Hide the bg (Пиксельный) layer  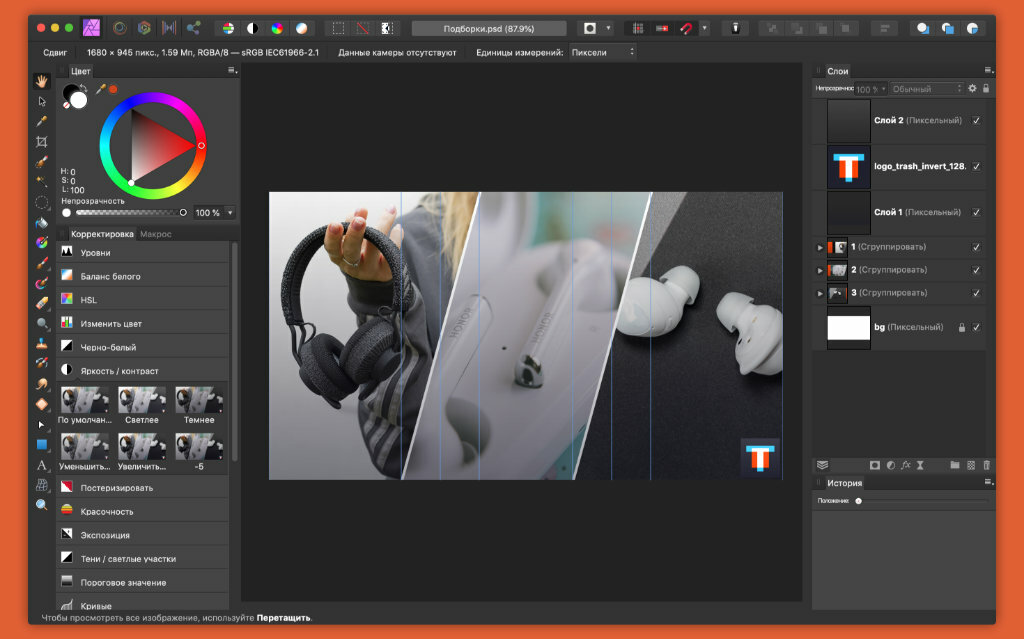click(x=976, y=327)
